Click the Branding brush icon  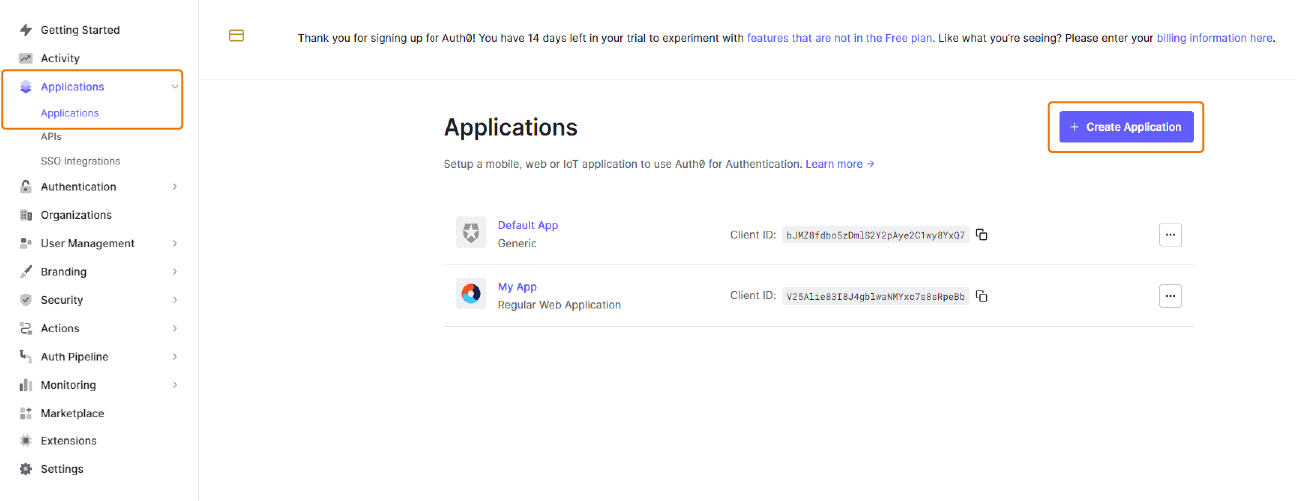point(26,272)
